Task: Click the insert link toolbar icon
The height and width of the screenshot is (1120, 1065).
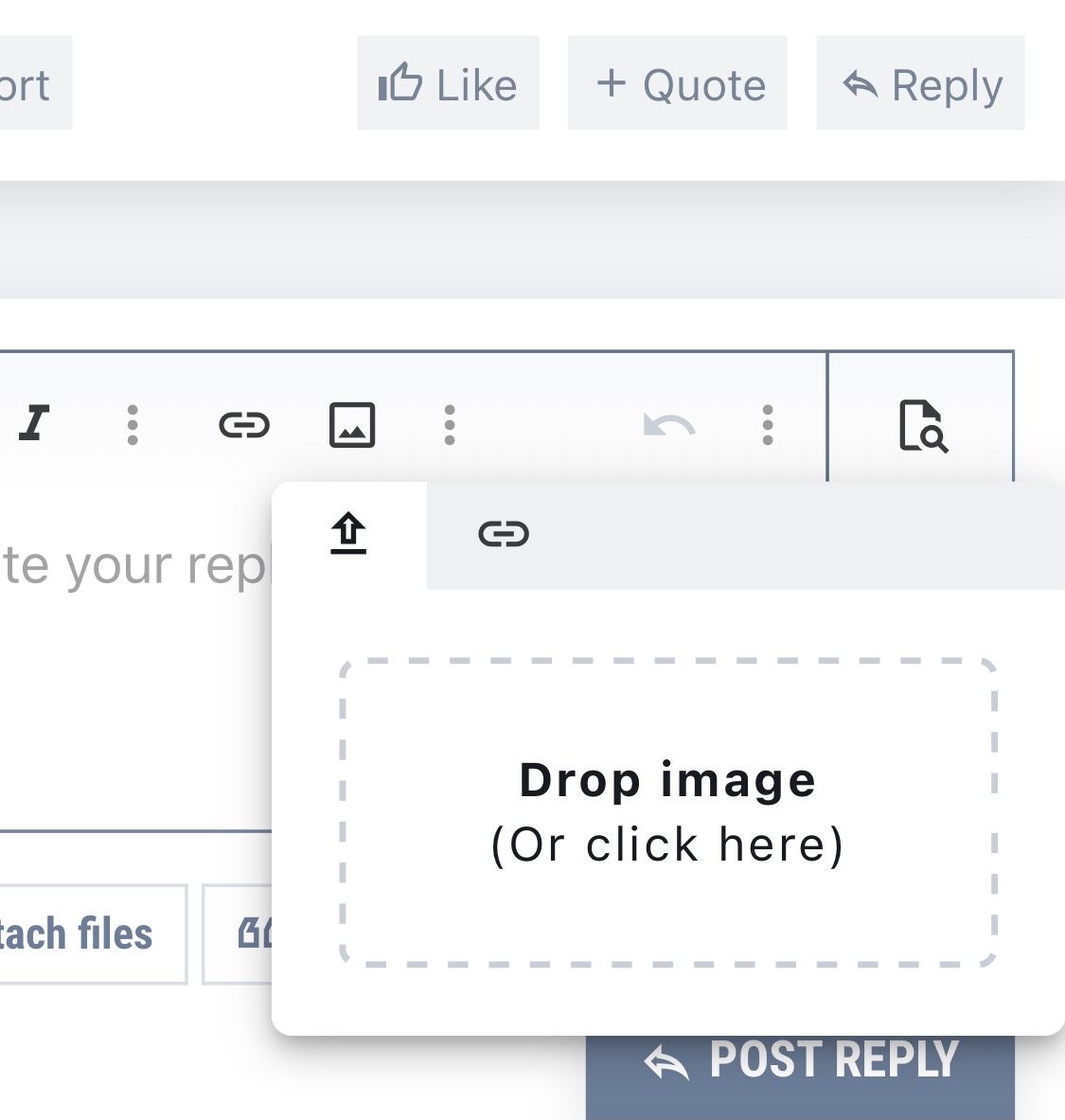Action: coord(244,424)
